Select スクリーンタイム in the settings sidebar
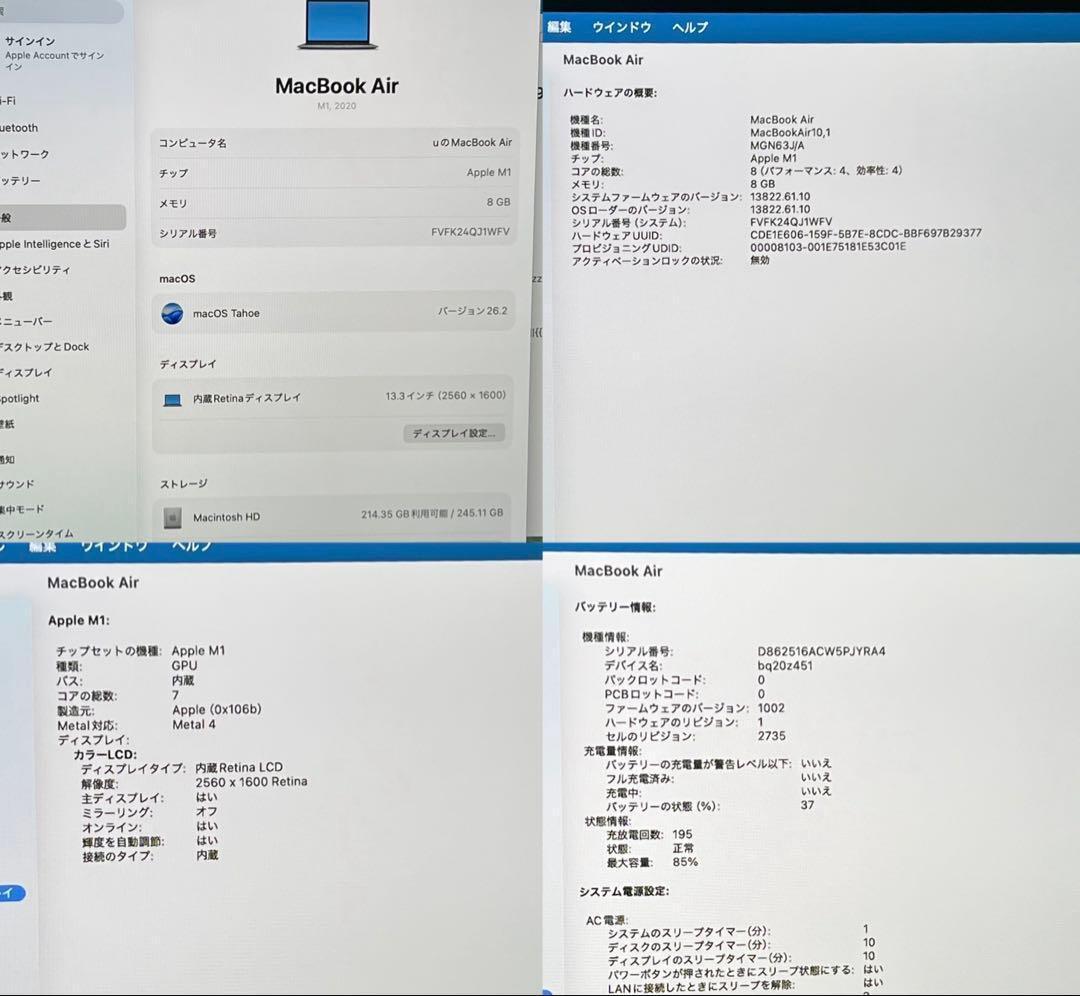The image size is (1080, 996). pyautogui.click(x=37, y=534)
